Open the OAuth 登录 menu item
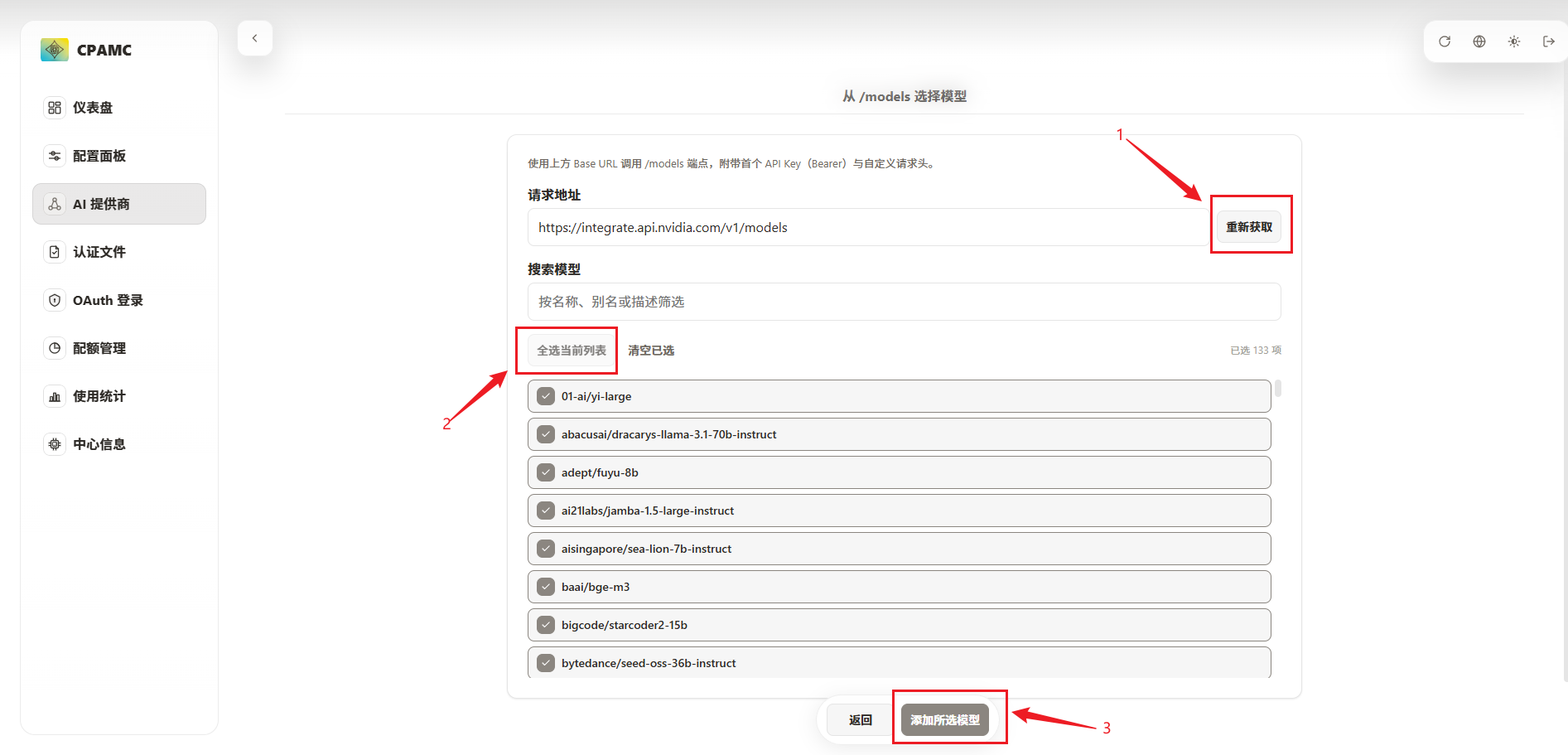The width and height of the screenshot is (1568, 755). 108,300
